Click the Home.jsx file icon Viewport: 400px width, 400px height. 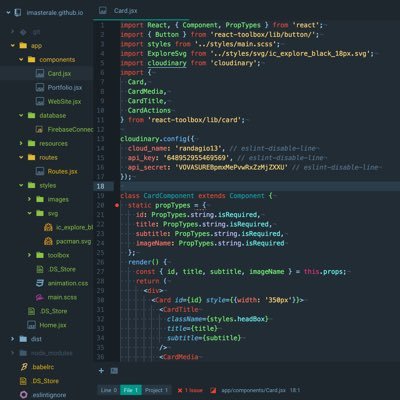(31, 325)
